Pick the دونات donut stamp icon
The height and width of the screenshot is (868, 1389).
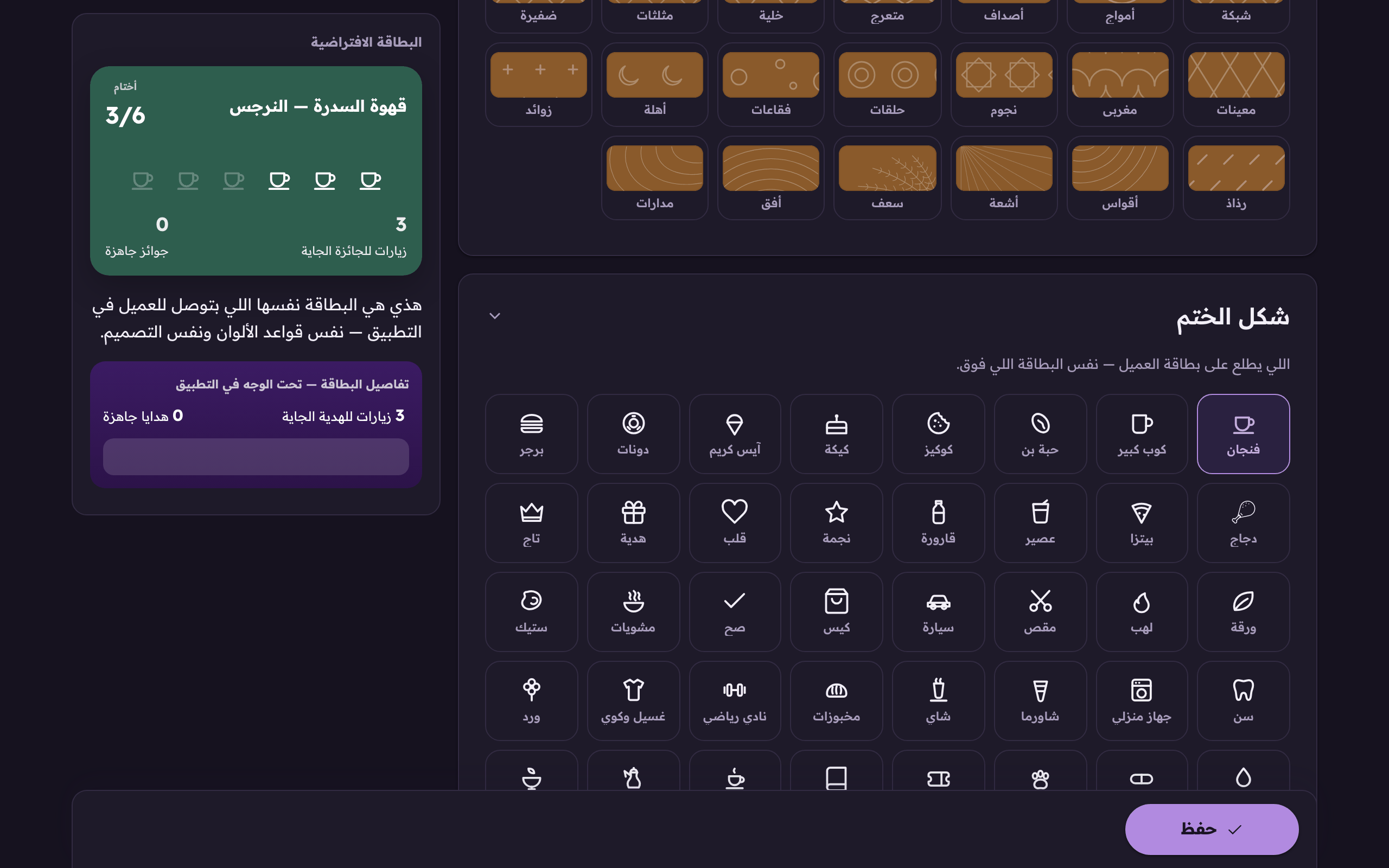tap(633, 434)
